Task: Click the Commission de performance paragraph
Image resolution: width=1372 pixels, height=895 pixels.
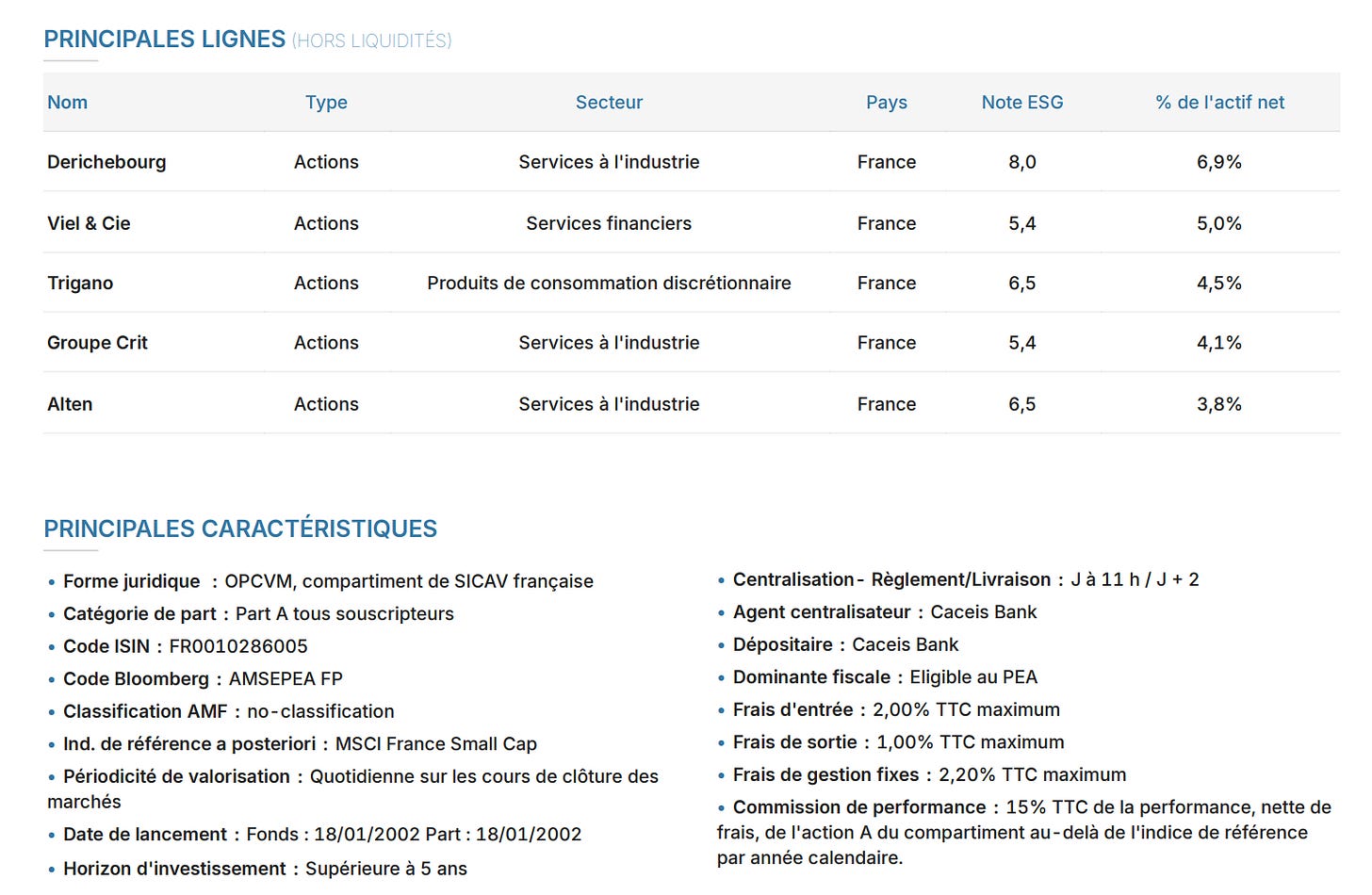Action: pos(1024,833)
